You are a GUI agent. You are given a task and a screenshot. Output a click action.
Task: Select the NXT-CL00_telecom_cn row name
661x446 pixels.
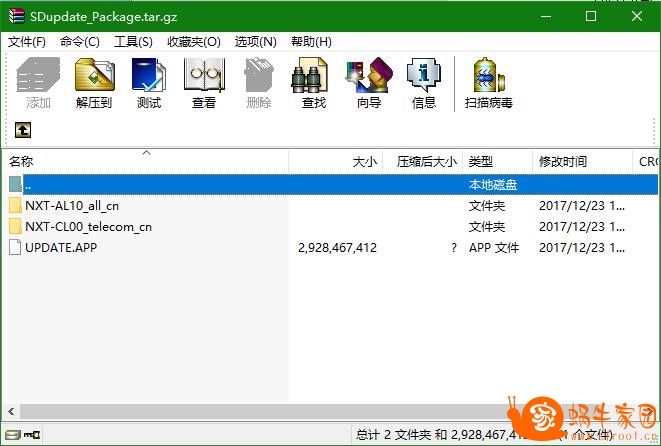tap(89, 227)
